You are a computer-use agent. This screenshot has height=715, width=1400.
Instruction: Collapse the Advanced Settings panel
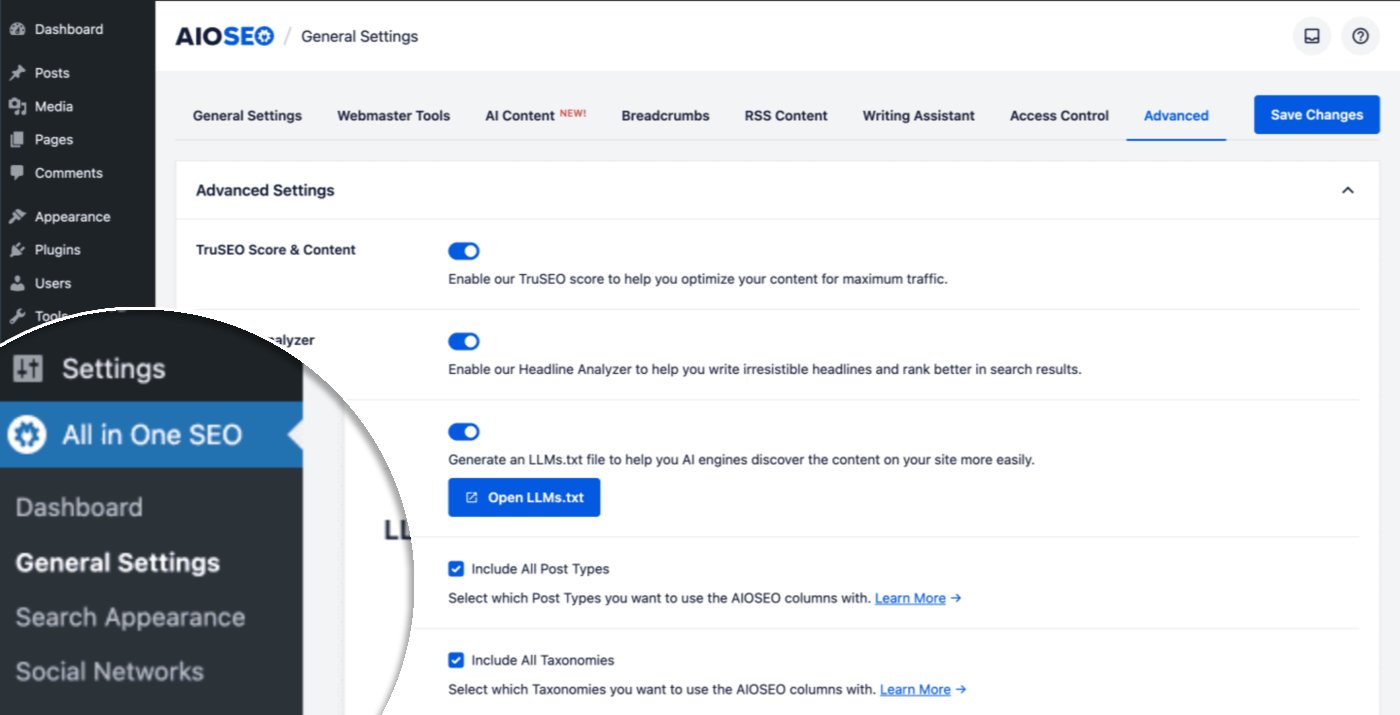(1348, 190)
